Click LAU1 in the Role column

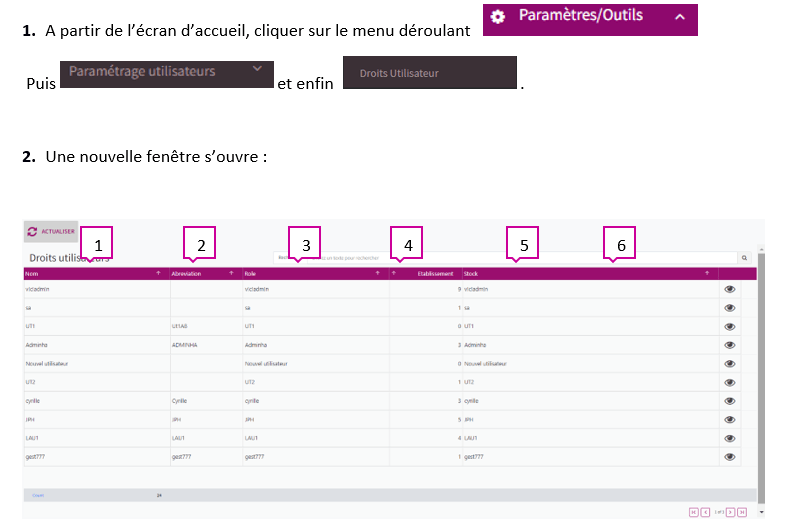251,438
